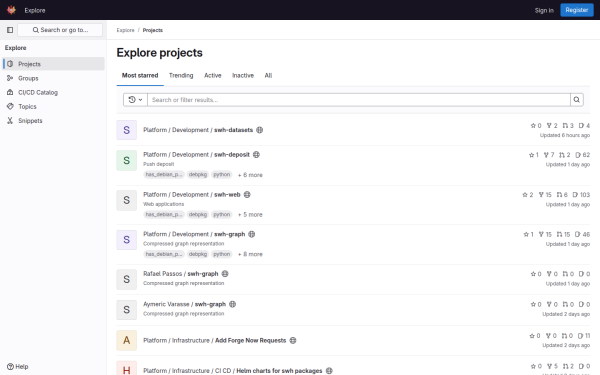Click the public globe icon beside swh-web
This screenshot has width=600, height=375.
(247, 195)
